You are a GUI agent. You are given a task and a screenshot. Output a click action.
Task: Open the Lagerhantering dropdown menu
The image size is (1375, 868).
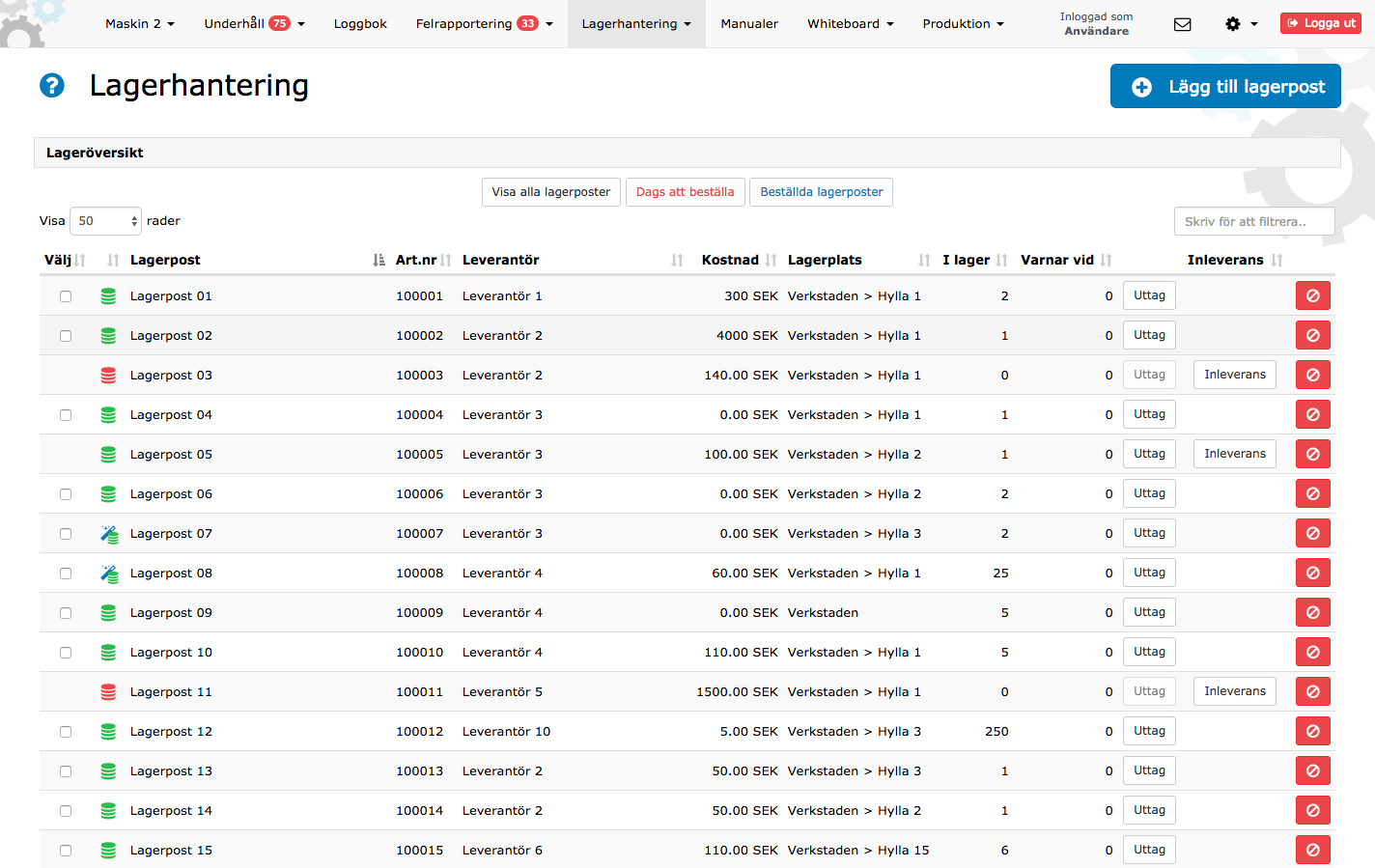(636, 24)
